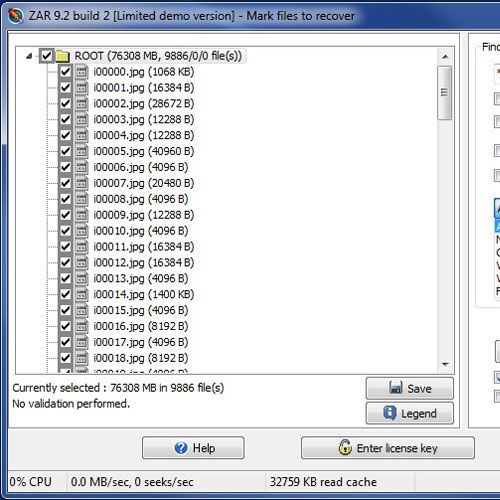Click the file icon of i00002.jpg
This screenshot has width=500, height=500.
[x=81, y=104]
